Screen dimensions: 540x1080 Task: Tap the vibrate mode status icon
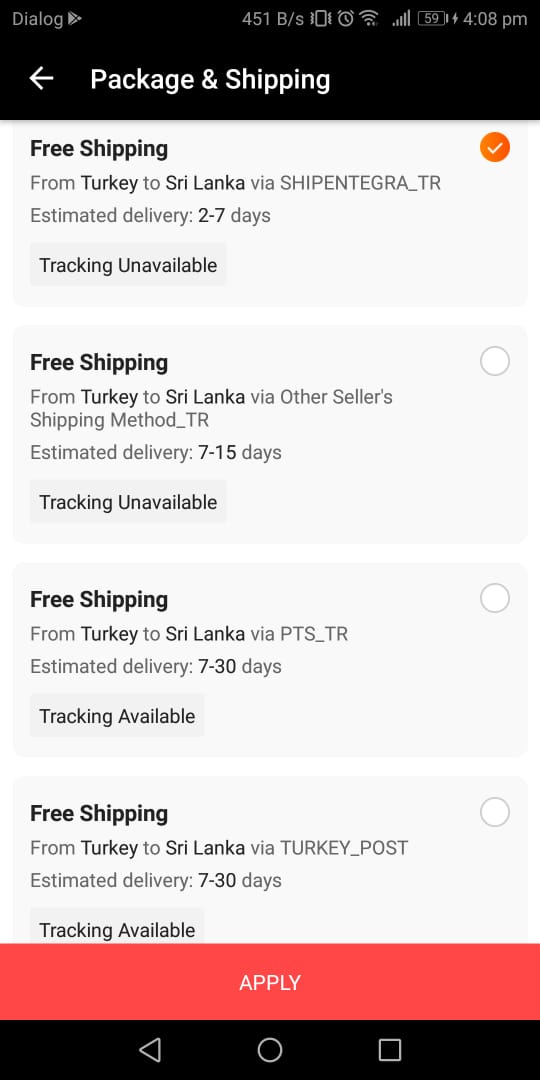pyautogui.click(x=321, y=19)
